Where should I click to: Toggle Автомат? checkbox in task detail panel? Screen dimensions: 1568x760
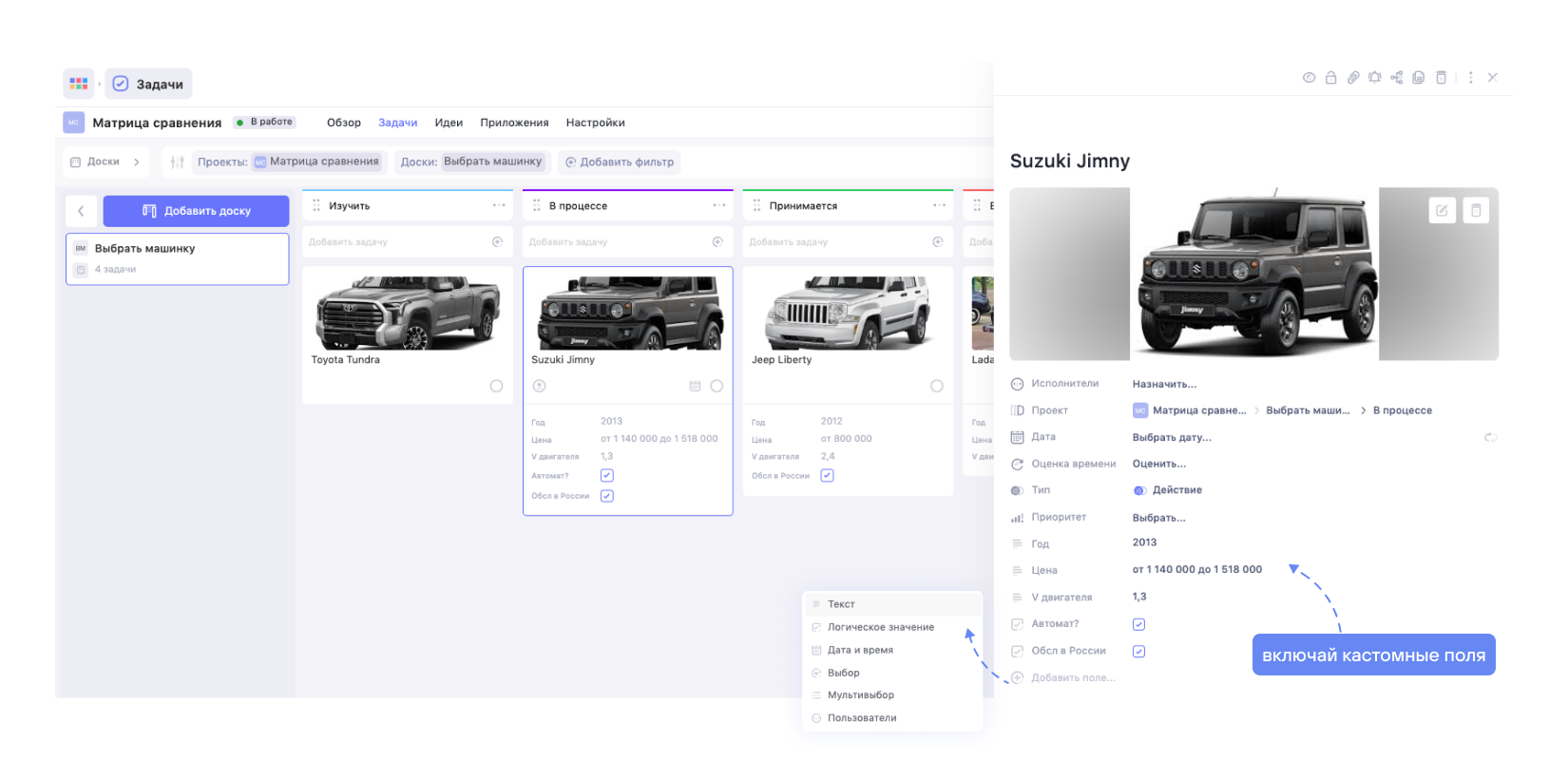pos(1138,624)
